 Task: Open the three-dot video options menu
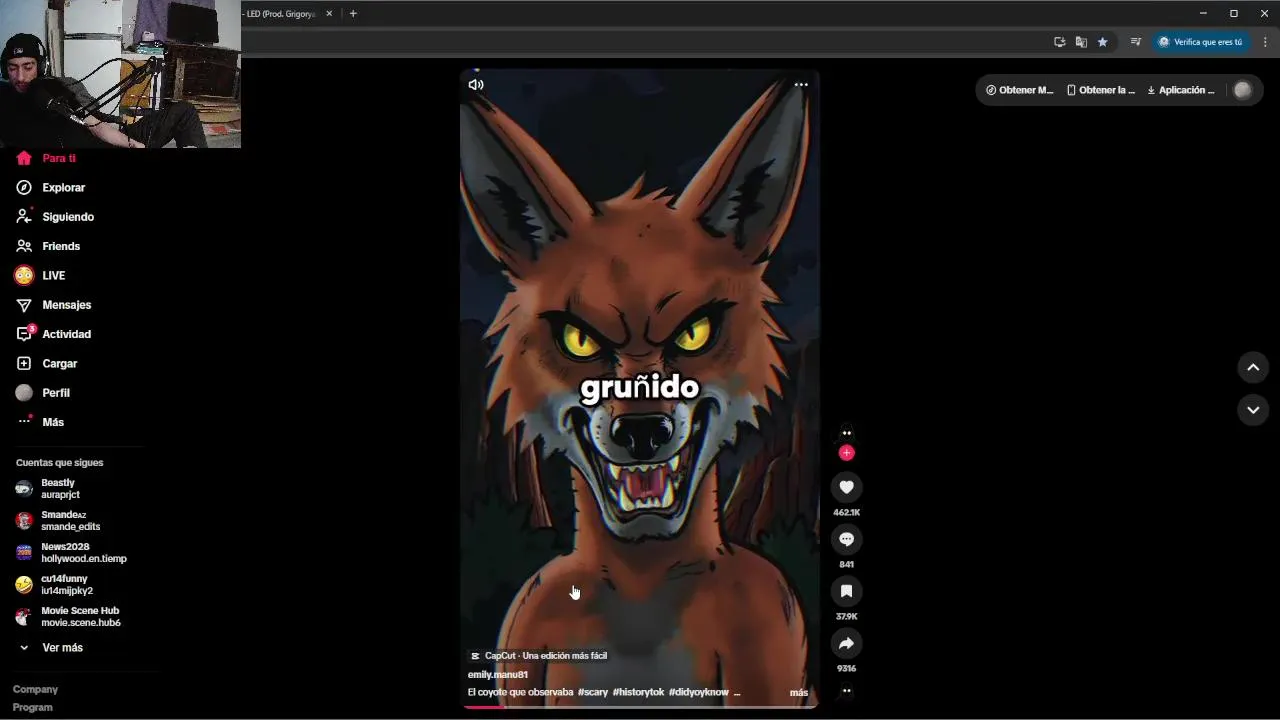[801, 85]
